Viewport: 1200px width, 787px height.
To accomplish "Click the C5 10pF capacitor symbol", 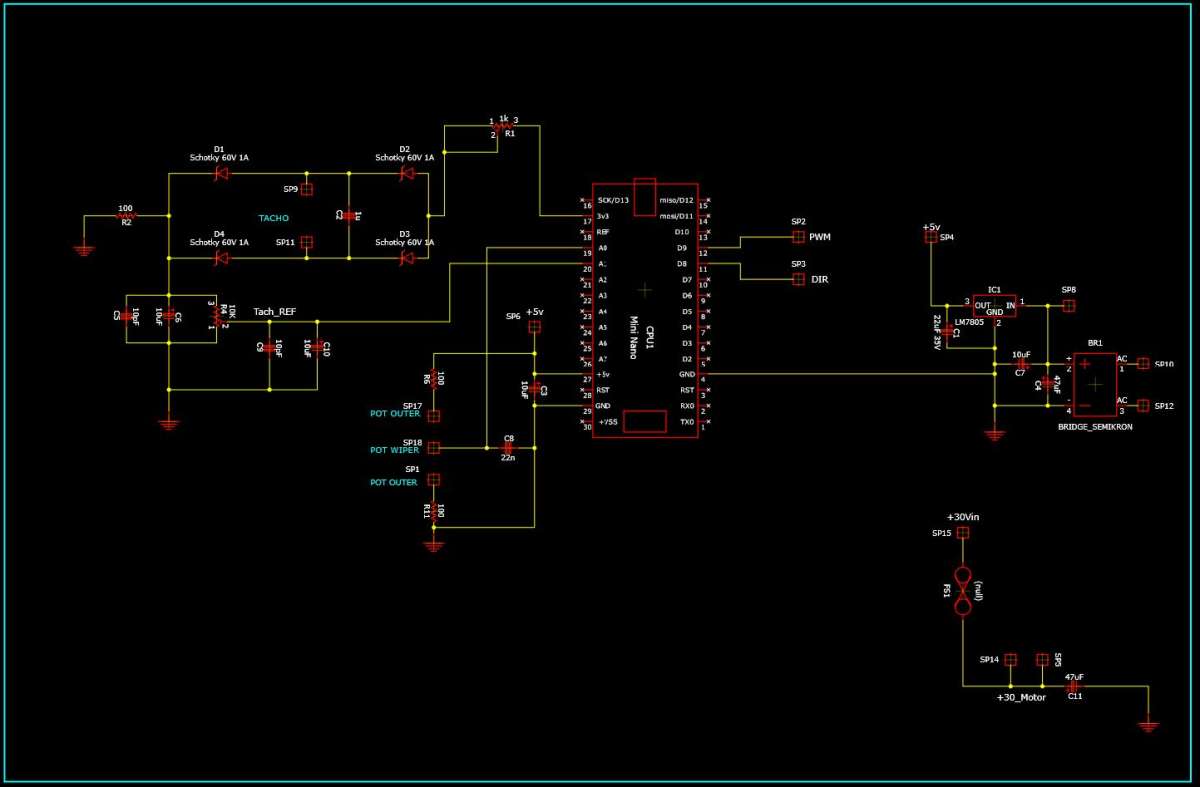I will coord(126,316).
